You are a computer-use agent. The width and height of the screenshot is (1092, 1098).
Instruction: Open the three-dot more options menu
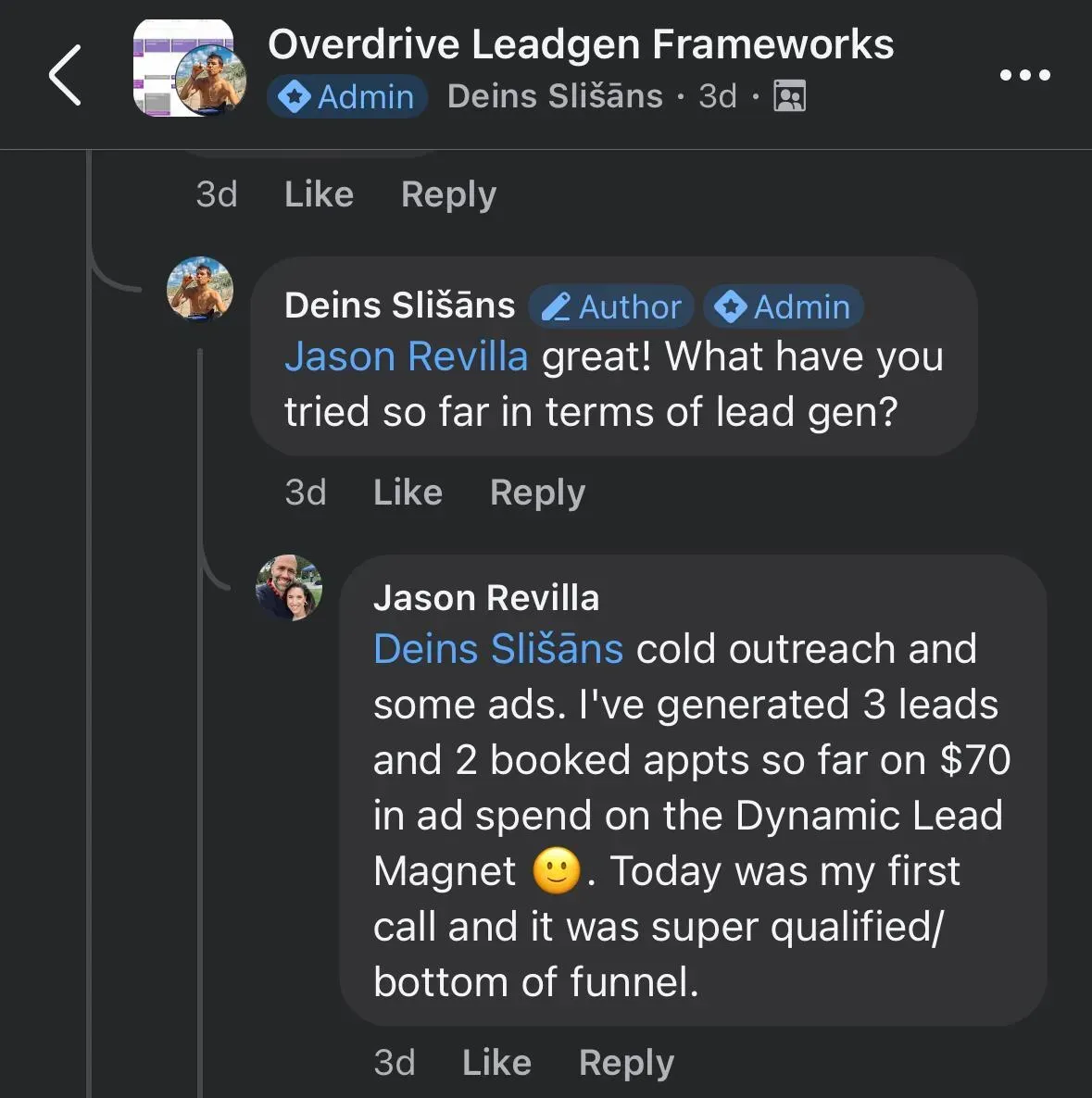click(1024, 75)
